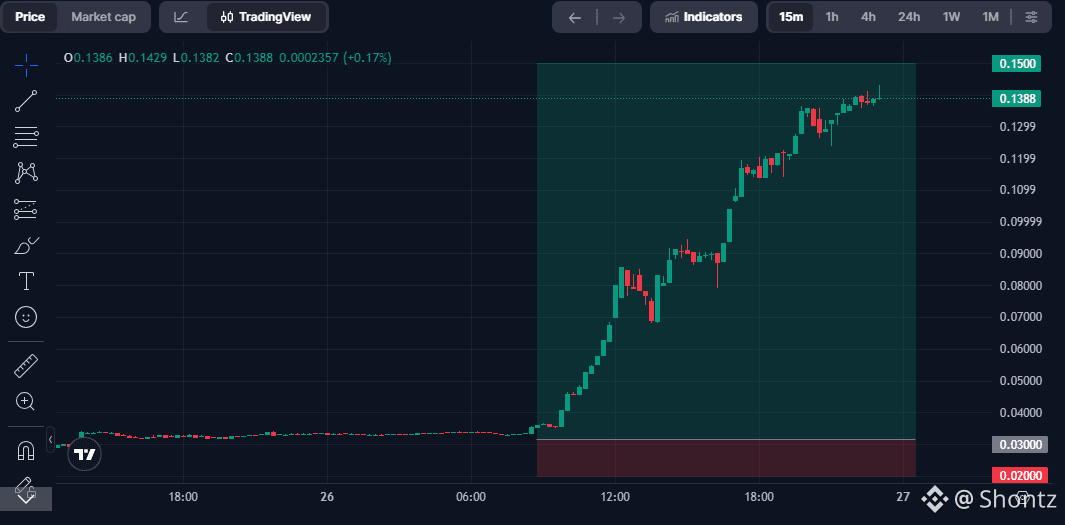Select the 24h timeframe
Screen dimensions: 1065x525
tap(909, 17)
